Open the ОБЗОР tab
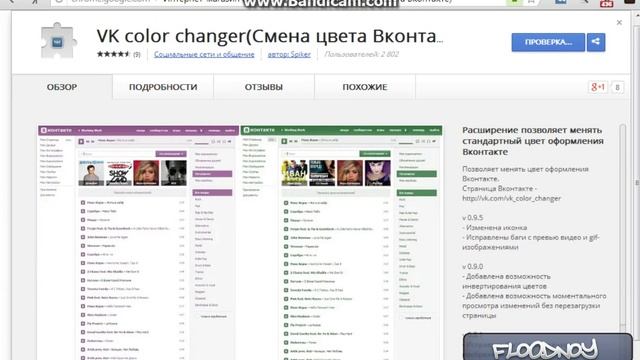 point(62,87)
